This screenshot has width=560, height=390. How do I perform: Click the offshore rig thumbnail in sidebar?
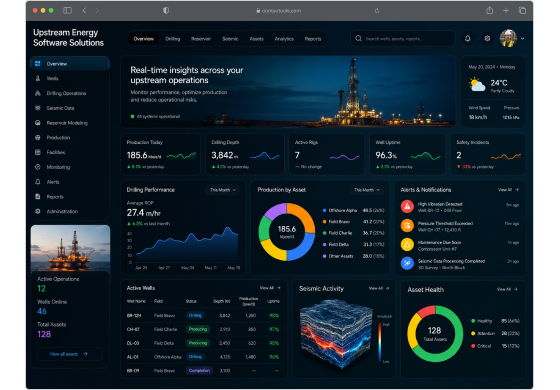[70, 248]
